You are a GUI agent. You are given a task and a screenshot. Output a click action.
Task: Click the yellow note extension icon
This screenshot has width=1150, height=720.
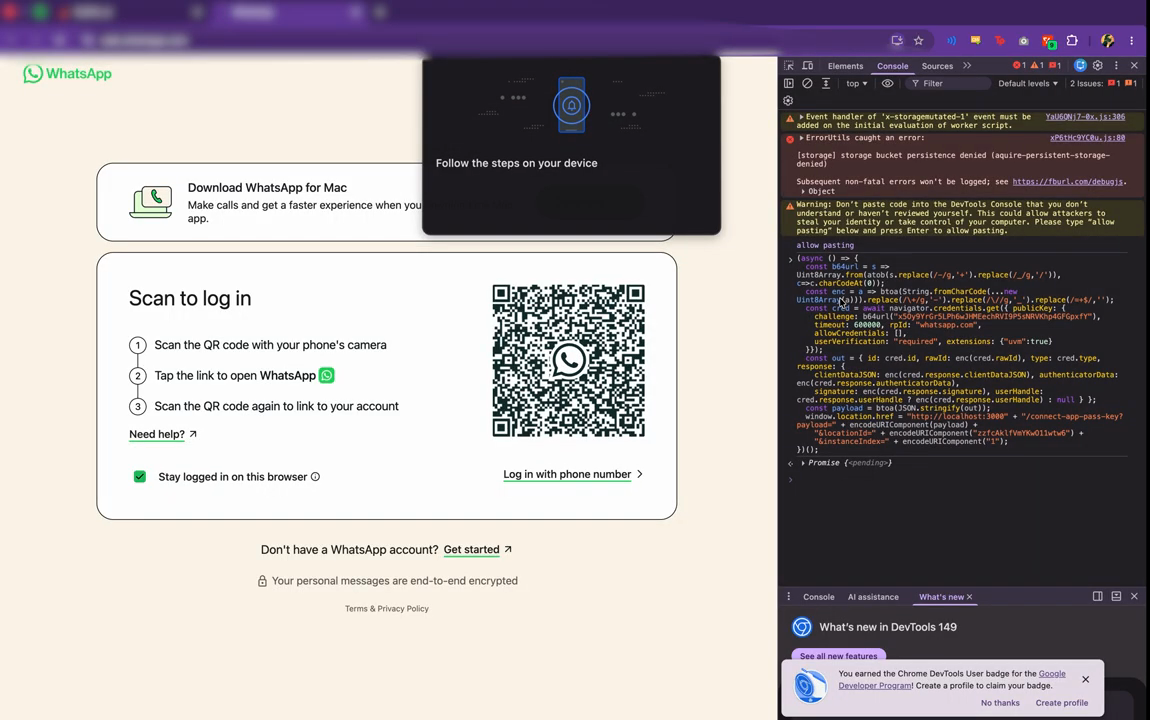975,40
